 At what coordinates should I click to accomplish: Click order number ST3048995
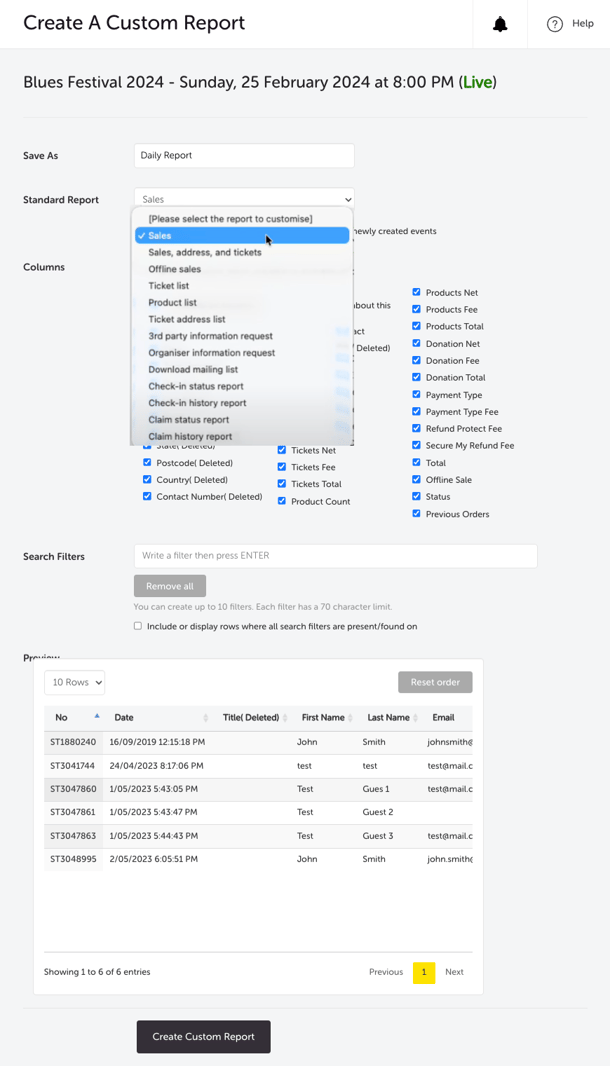pyautogui.click(x=73, y=859)
